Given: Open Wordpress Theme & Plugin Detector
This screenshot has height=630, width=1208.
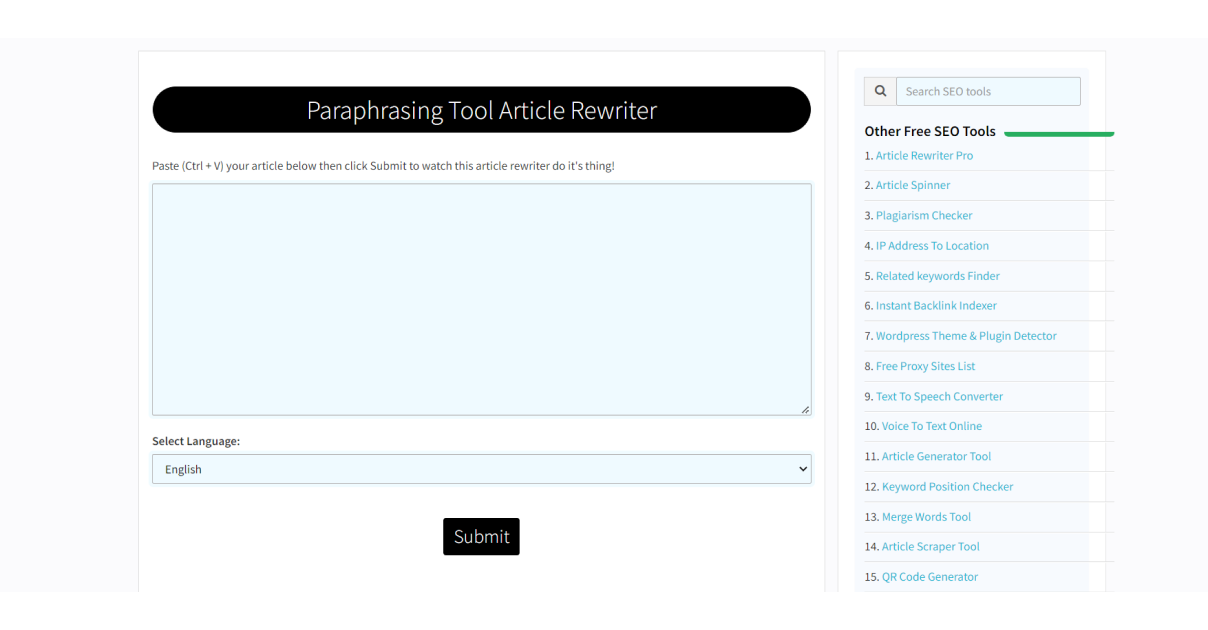Looking at the screenshot, I should 966,336.
